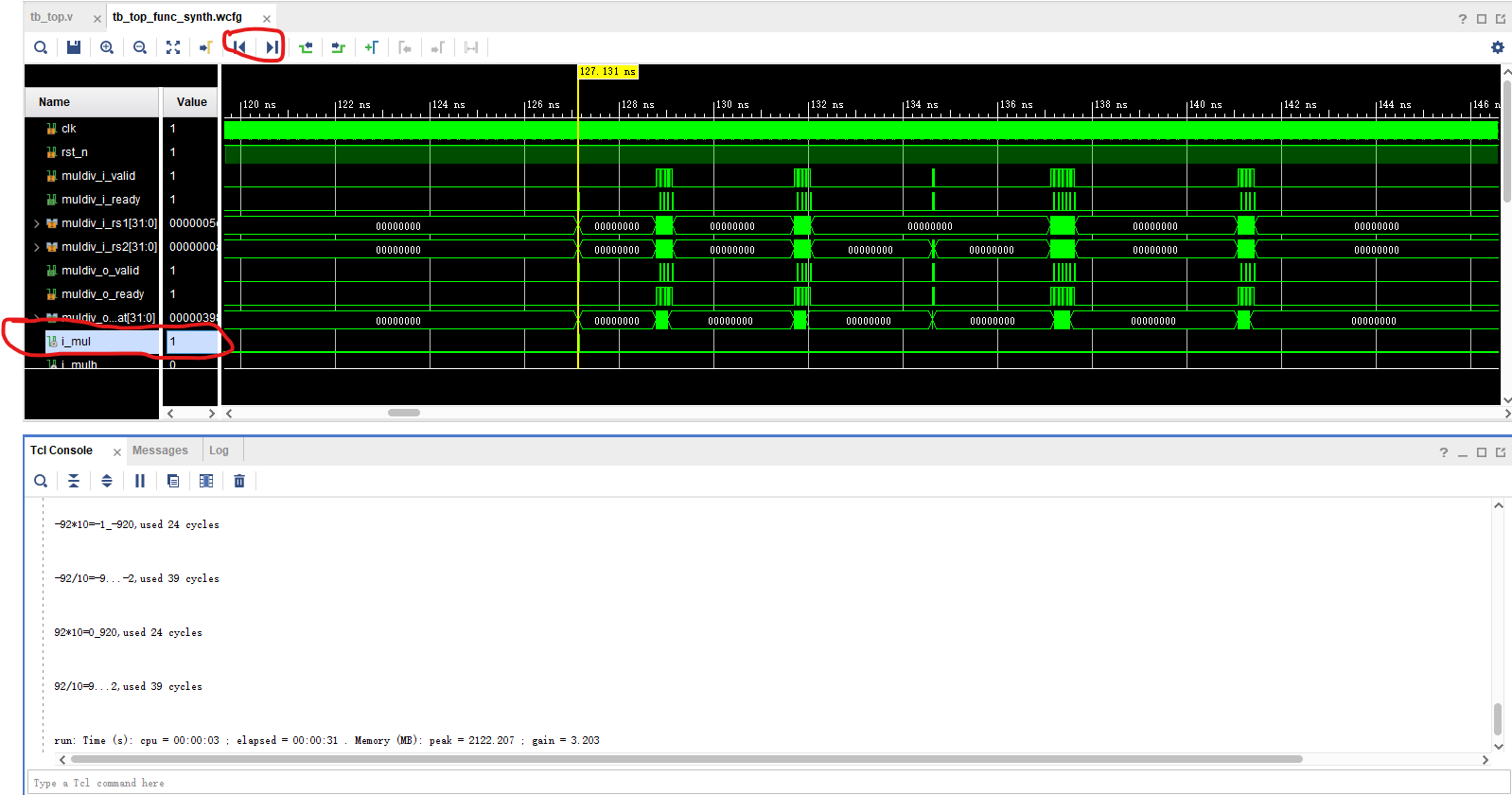Go to previous transition
Screen dimensions: 1512x795
pos(306,47)
